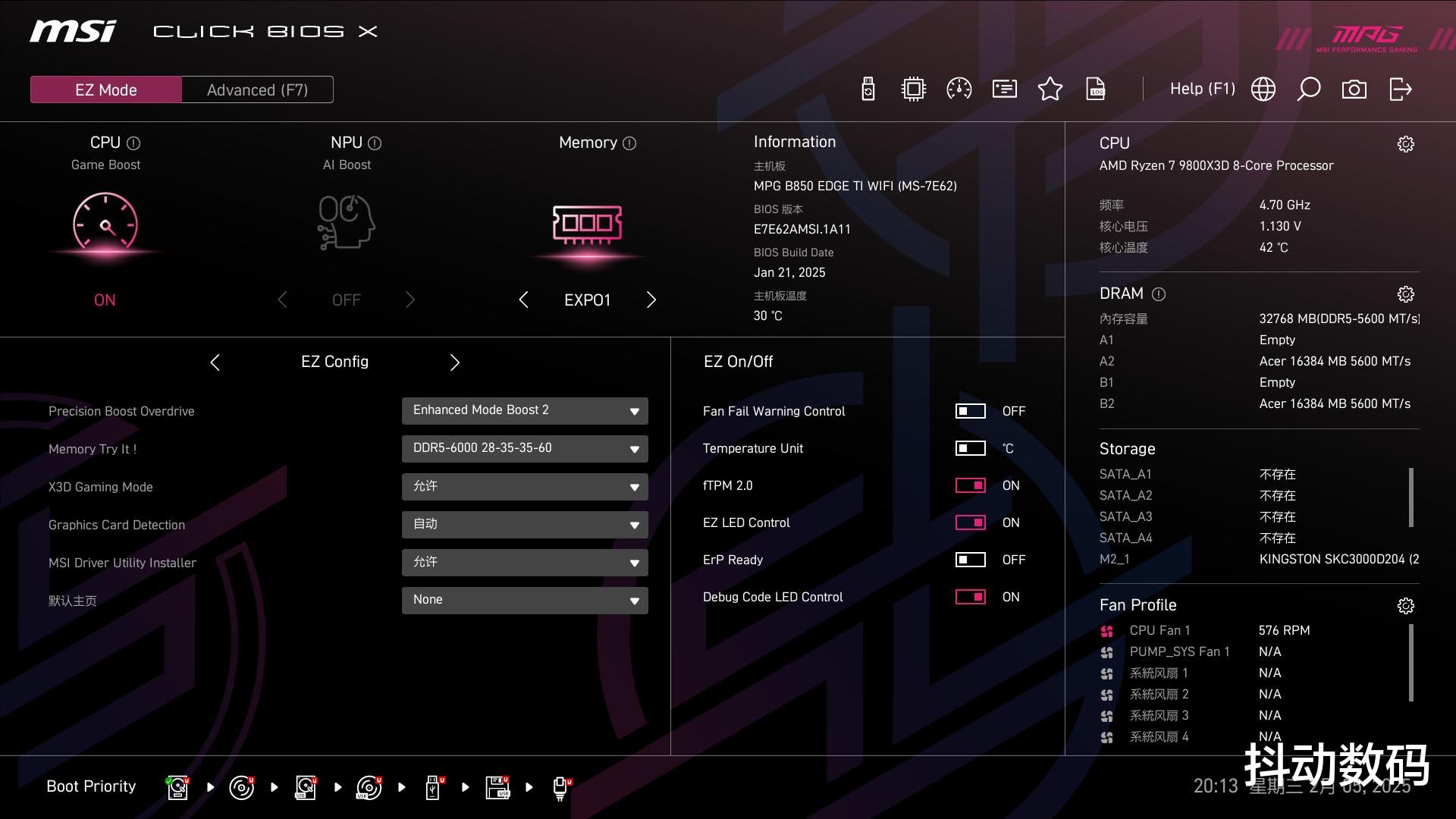1456x819 pixels.
Task: Click the exit BIOS icon
Action: (x=1400, y=89)
